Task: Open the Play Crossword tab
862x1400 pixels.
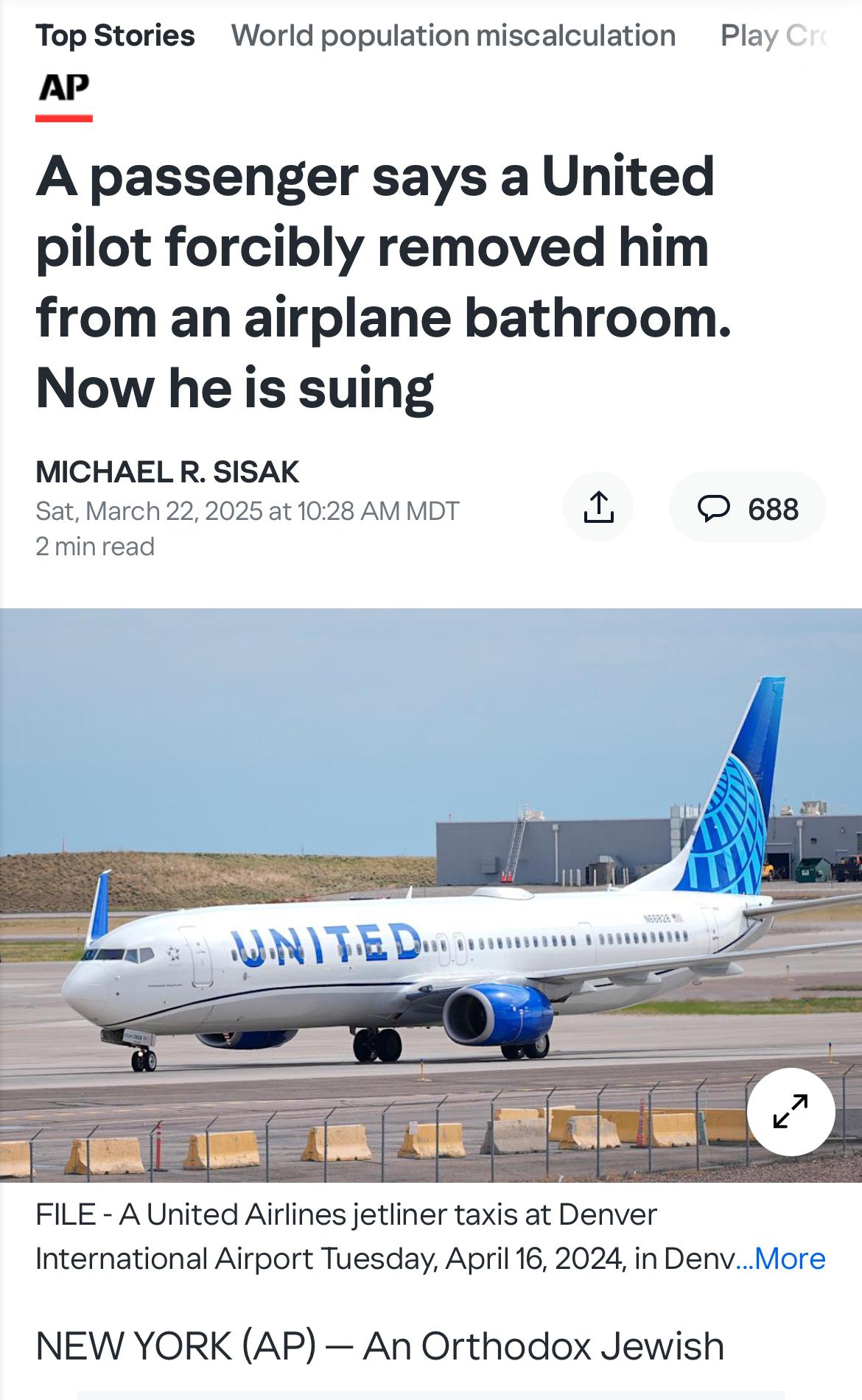Action: [x=773, y=35]
